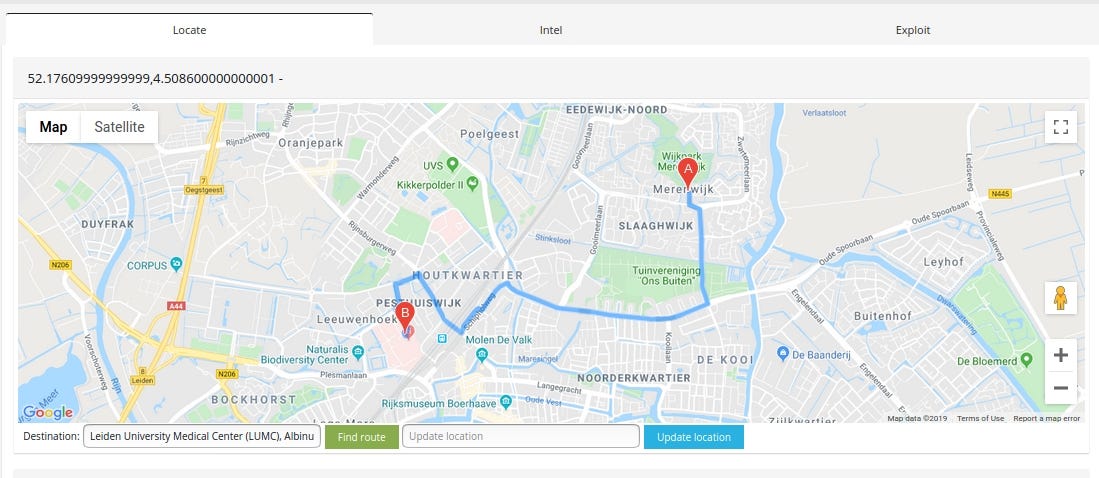This screenshot has height=478, width=1099.
Task: Click the Buitenhof label on map
Action: coord(883,316)
